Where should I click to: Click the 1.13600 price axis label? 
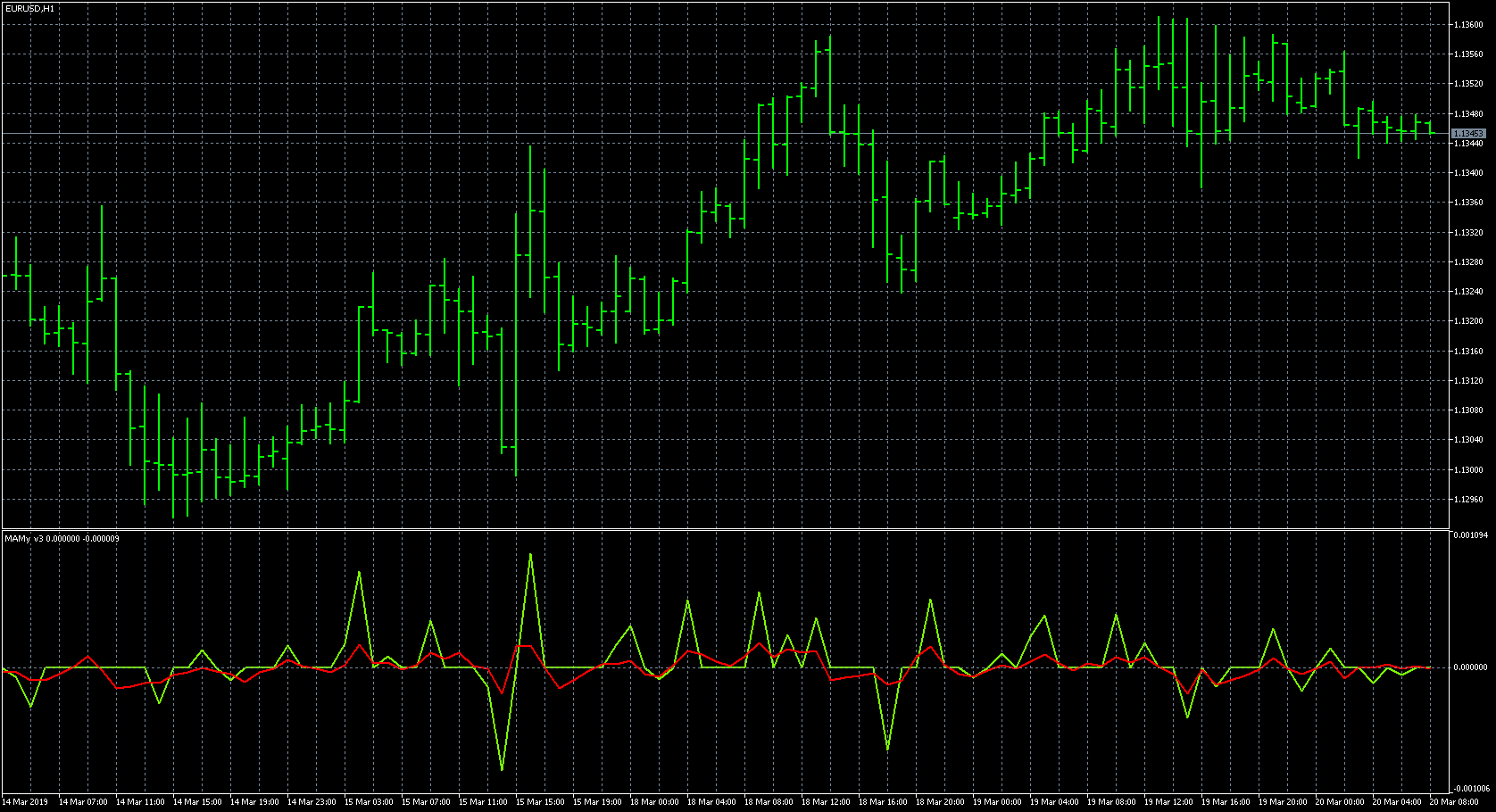tap(1468, 25)
